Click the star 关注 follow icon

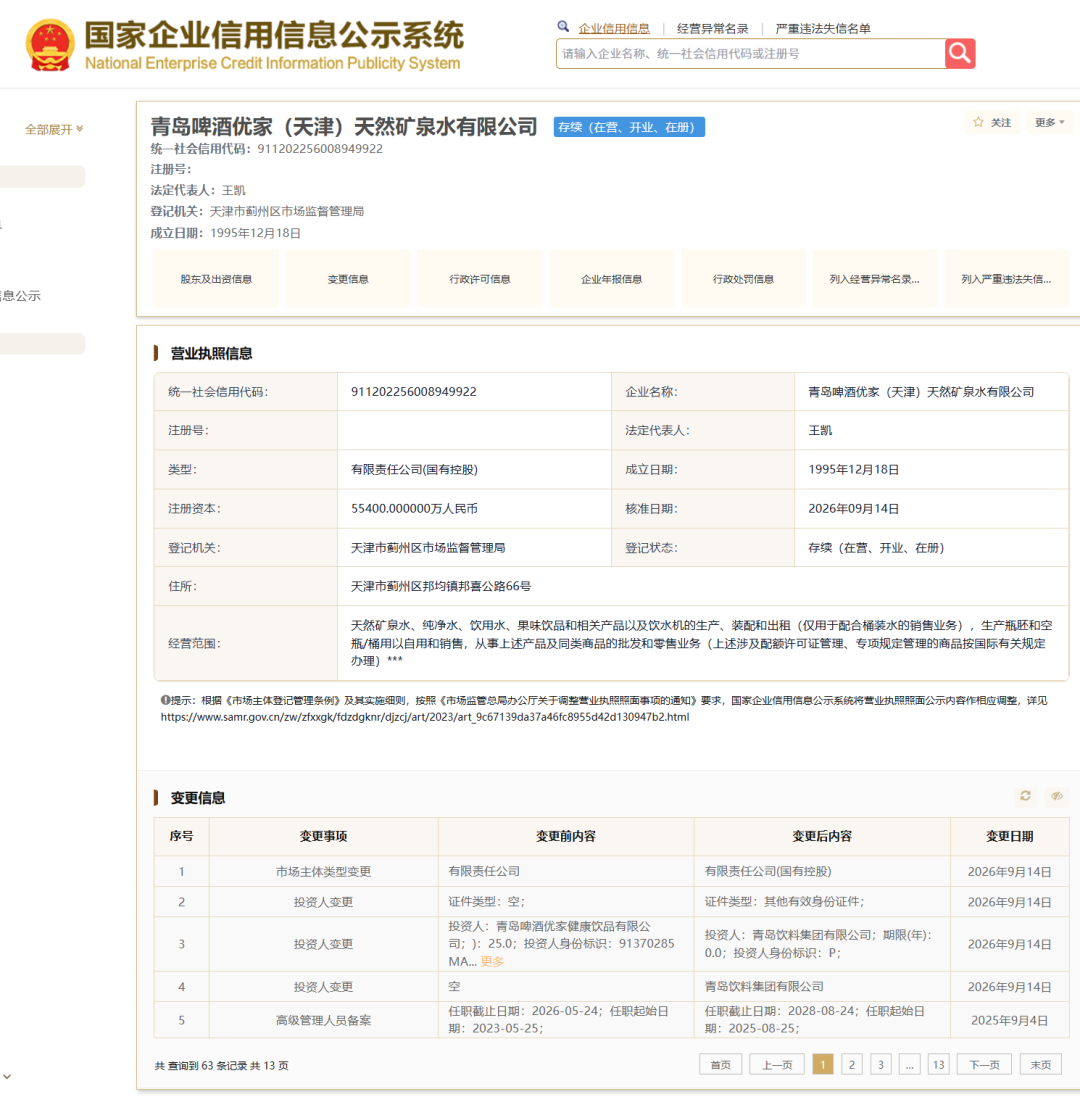(x=978, y=123)
